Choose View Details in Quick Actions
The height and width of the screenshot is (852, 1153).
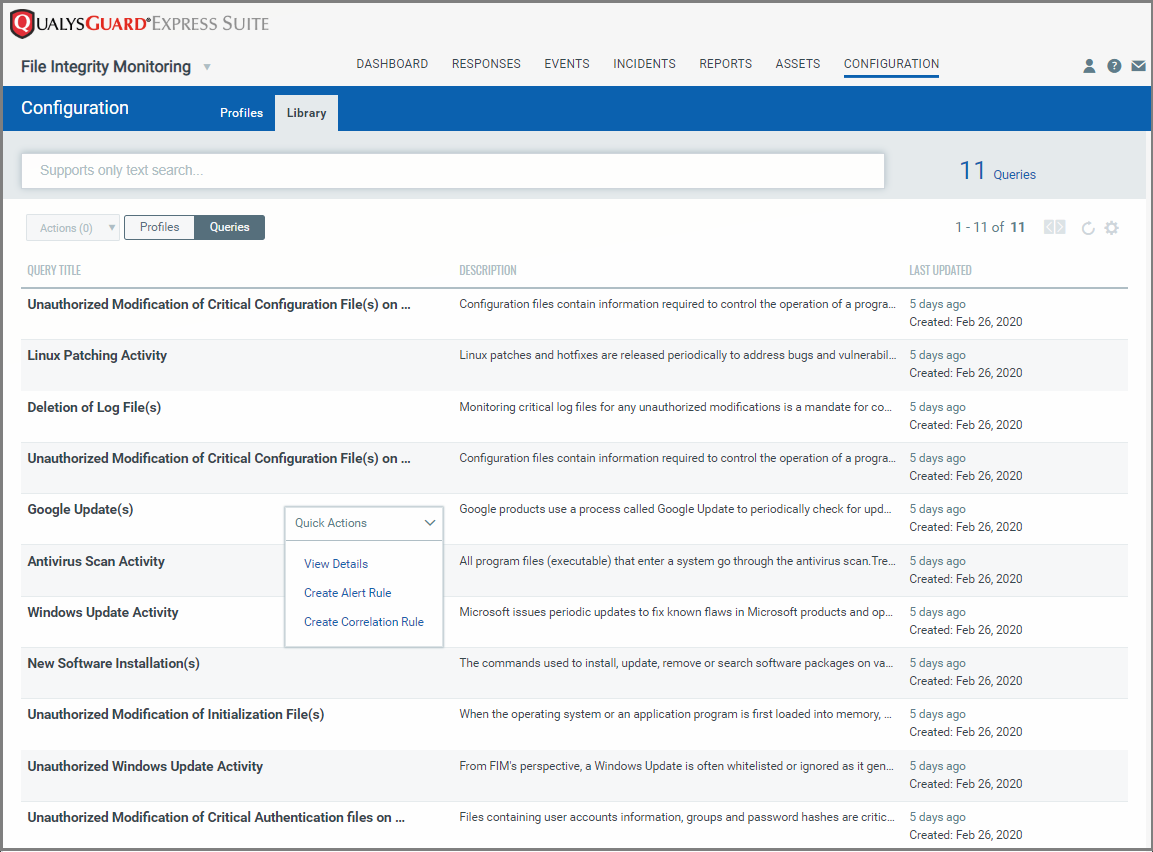[x=336, y=564]
